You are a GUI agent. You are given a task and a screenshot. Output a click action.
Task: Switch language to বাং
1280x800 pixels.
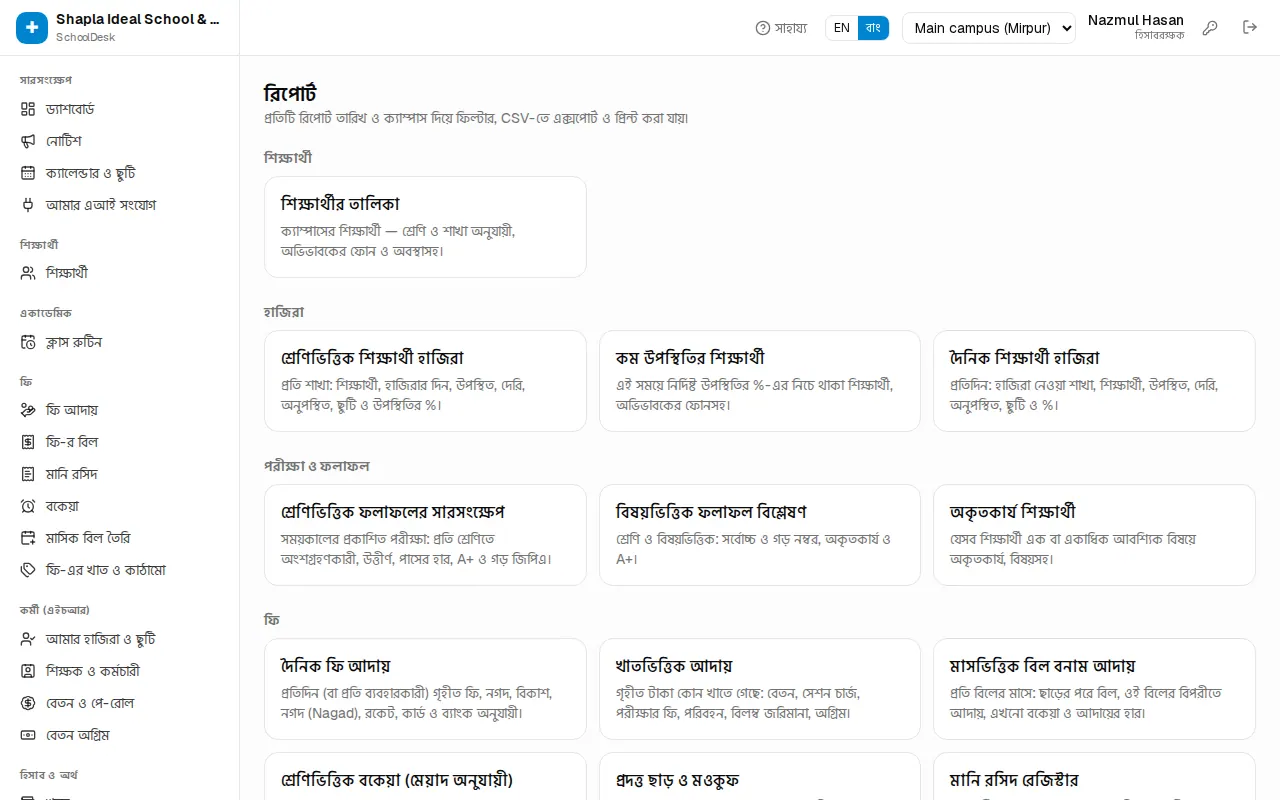[873, 28]
